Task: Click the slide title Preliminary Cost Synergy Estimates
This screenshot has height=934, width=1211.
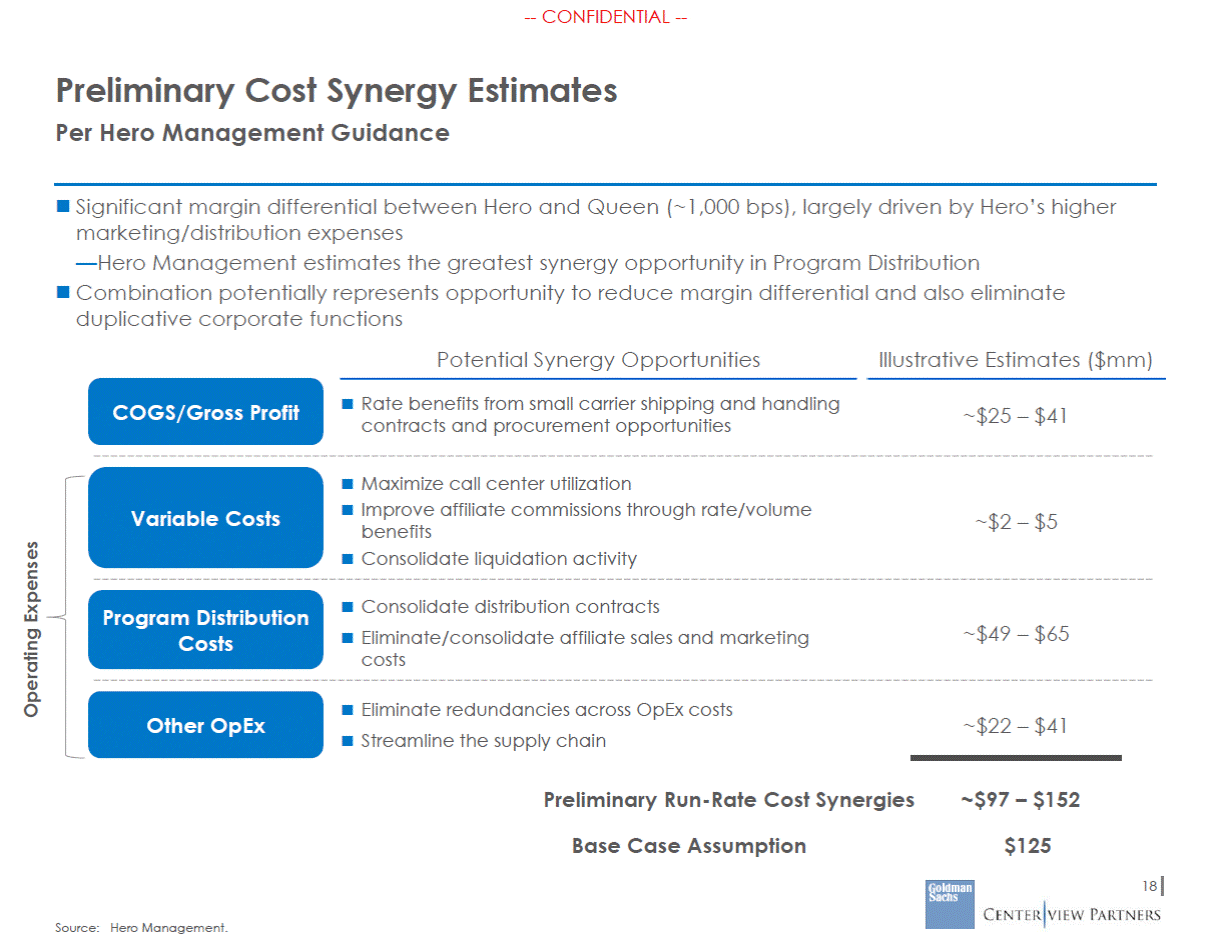Action: [x=336, y=91]
